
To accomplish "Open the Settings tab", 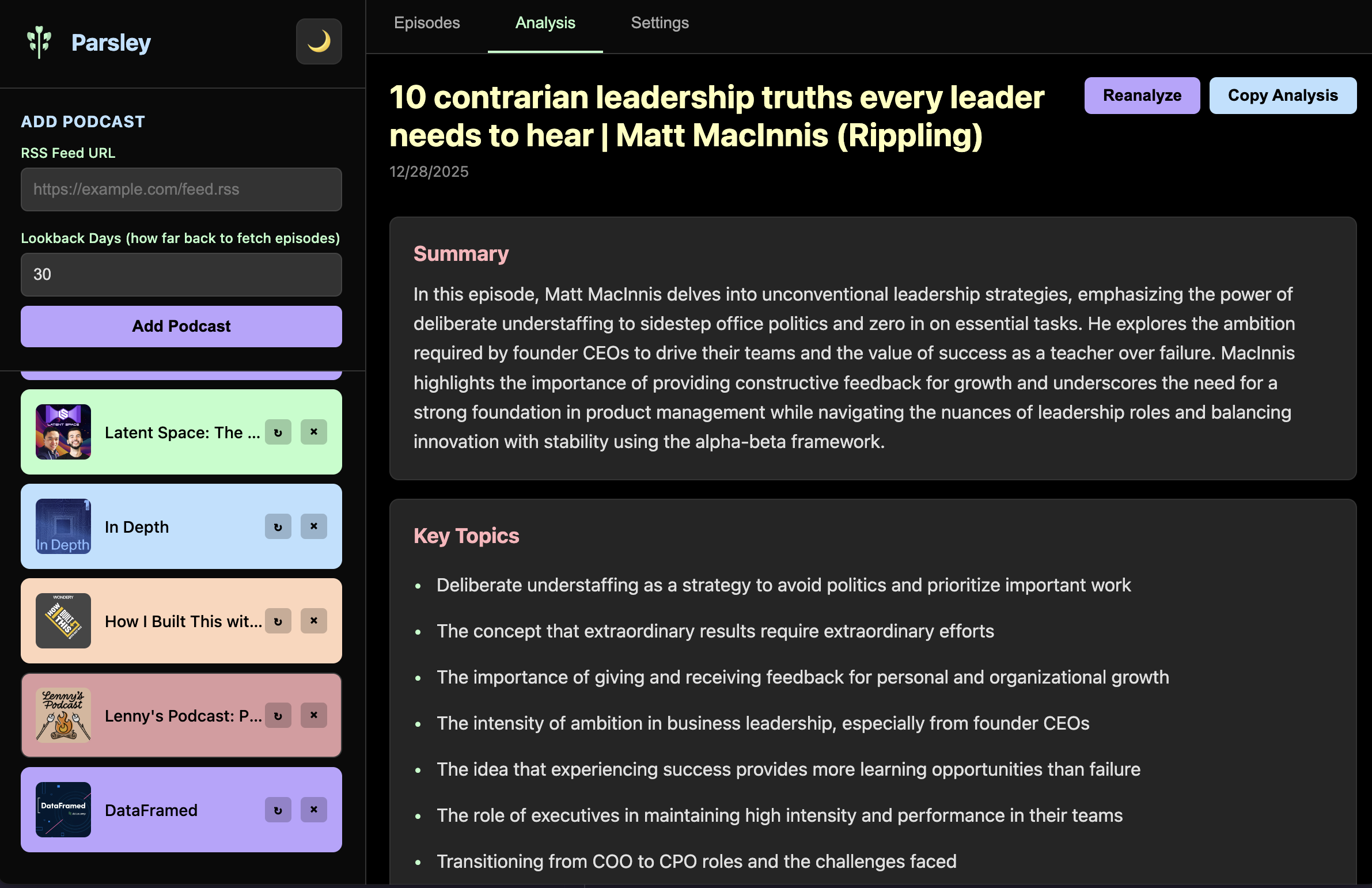I will [x=660, y=23].
